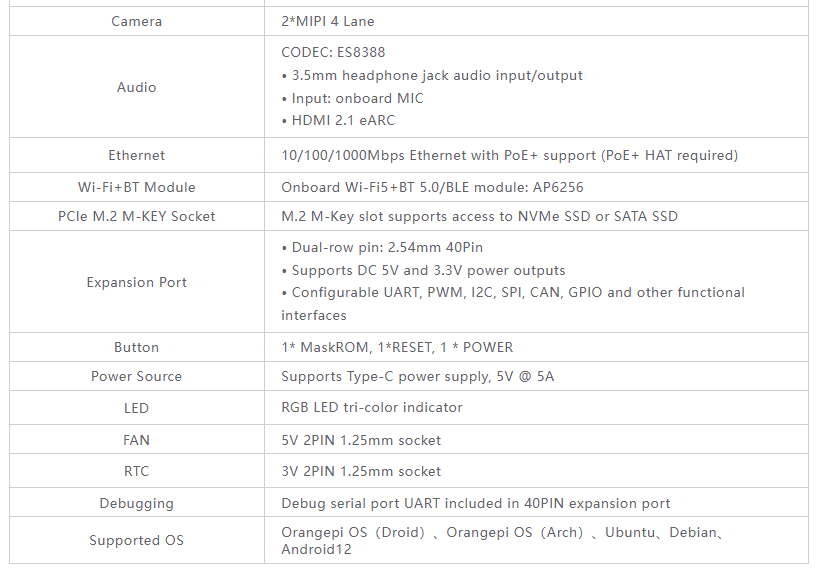
Task: Click the Audio specification label
Action: pyautogui.click(x=137, y=87)
